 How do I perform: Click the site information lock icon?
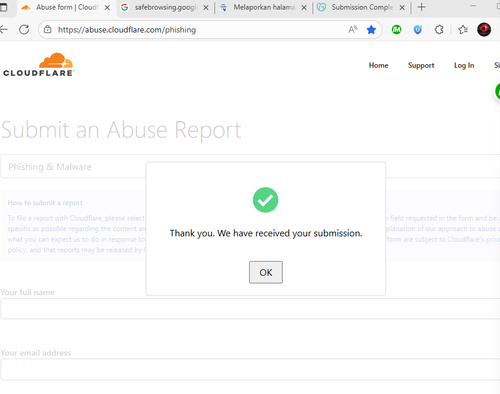pyautogui.click(x=48, y=30)
